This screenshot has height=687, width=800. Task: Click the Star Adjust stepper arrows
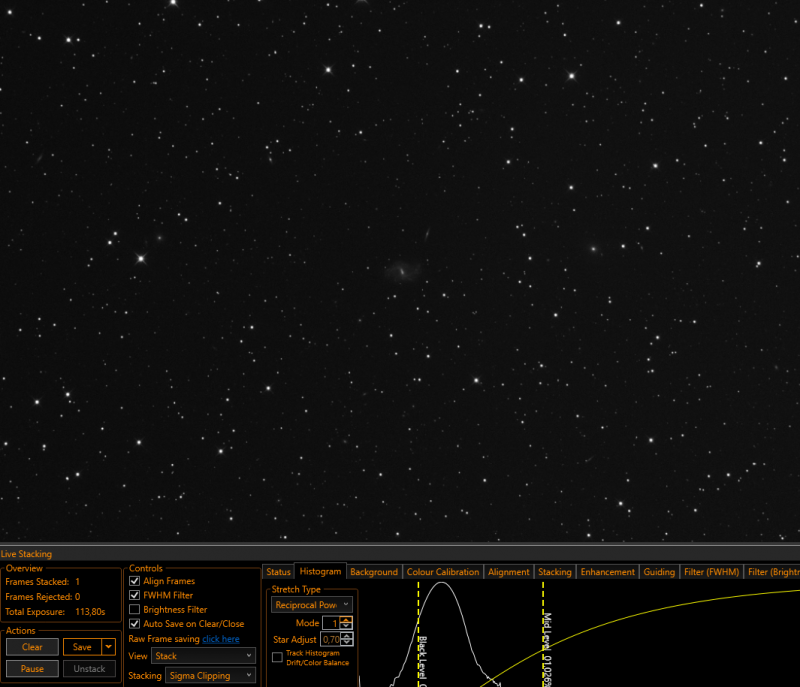point(346,639)
